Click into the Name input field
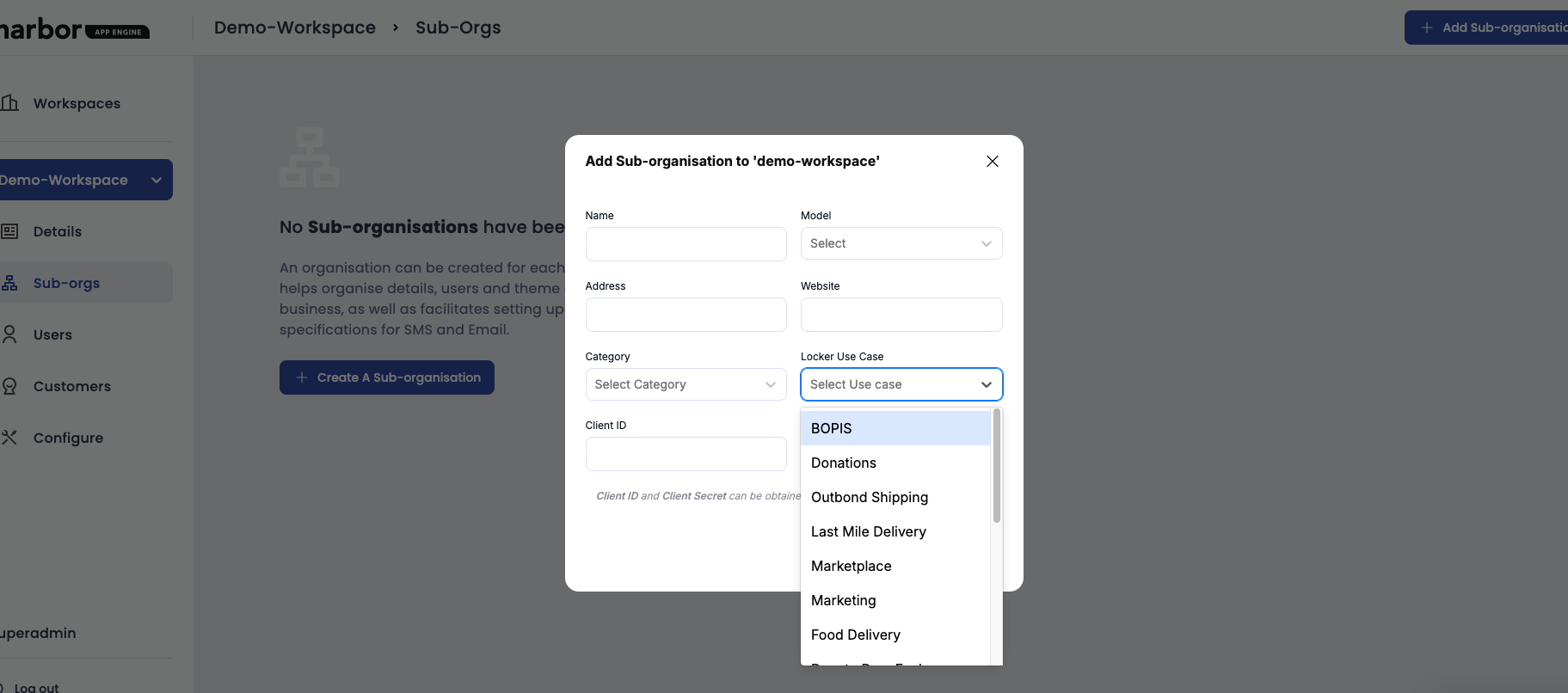Screen dimensions: 1568x693 pyautogui.click(x=686, y=244)
